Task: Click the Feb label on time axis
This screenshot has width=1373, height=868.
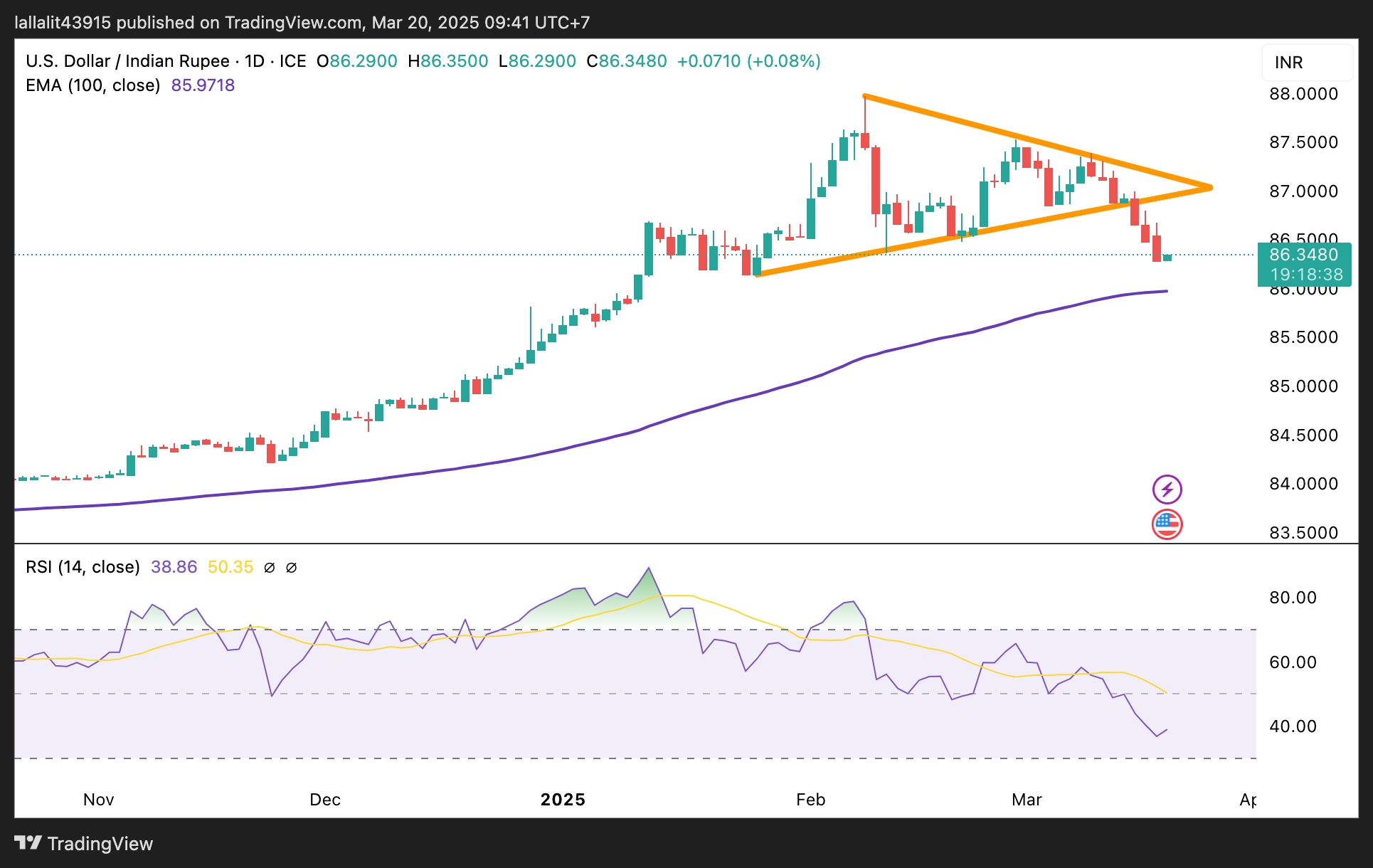Action: point(810,800)
